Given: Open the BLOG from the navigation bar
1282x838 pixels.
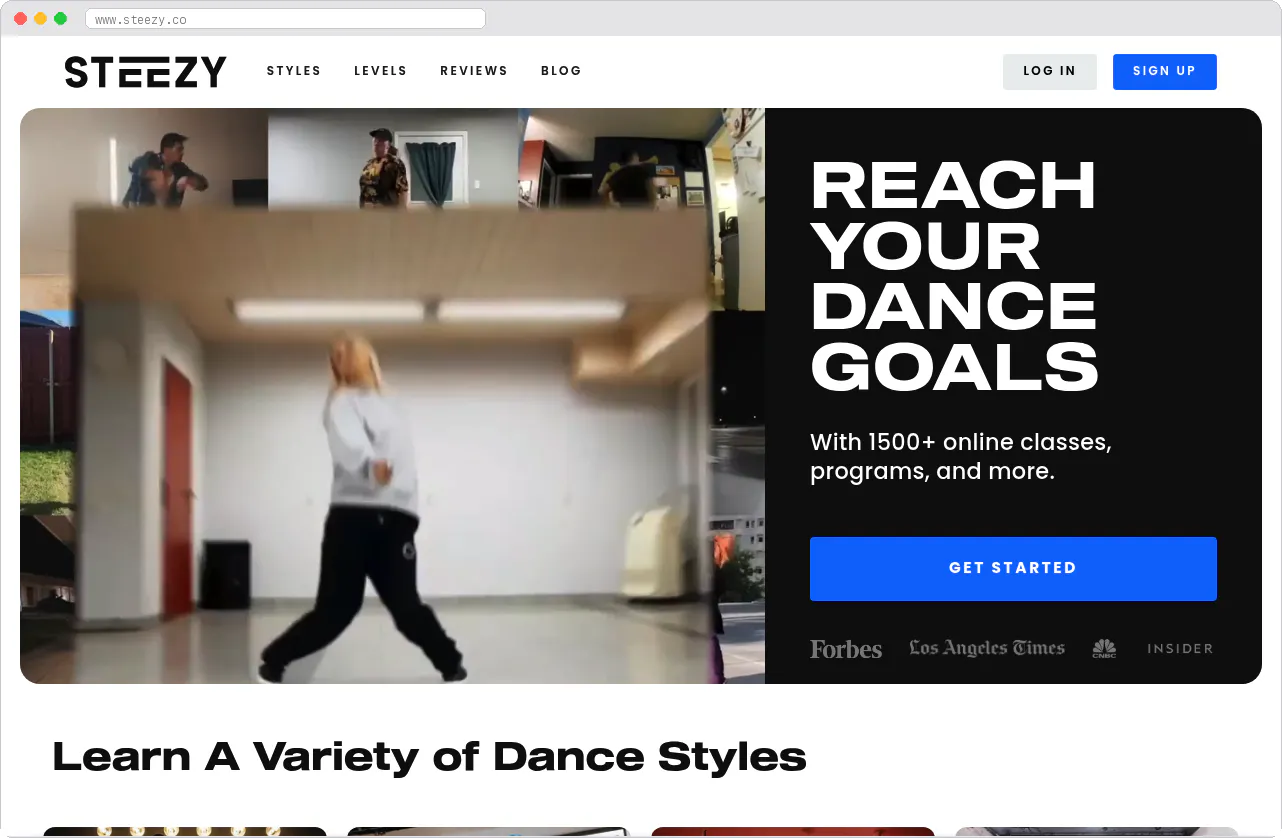Looking at the screenshot, I should tap(561, 71).
